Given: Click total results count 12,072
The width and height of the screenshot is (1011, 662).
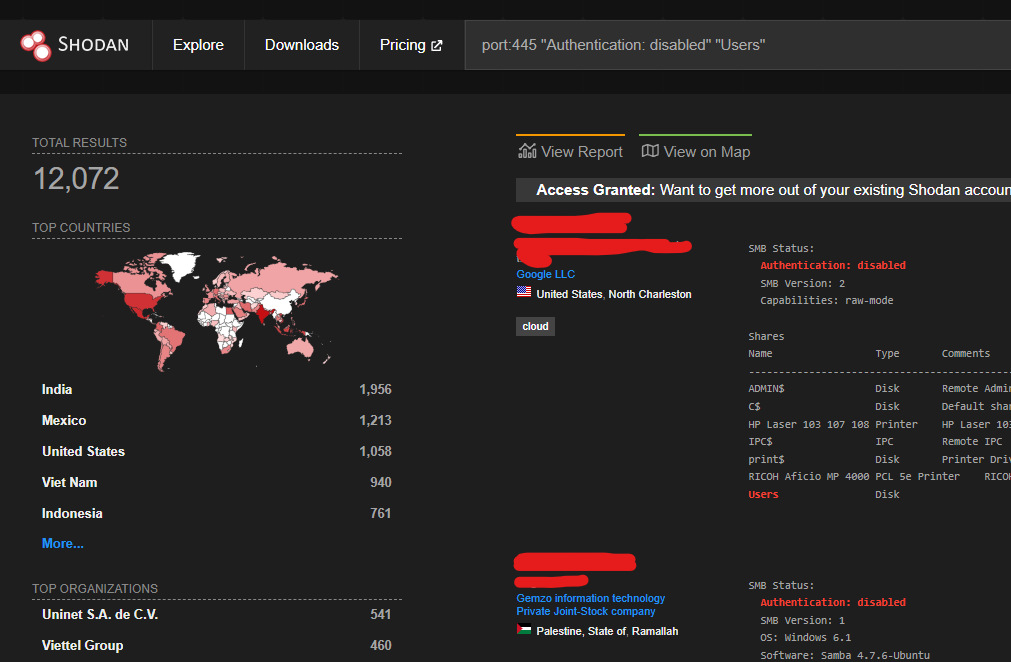Looking at the screenshot, I should 76,179.
